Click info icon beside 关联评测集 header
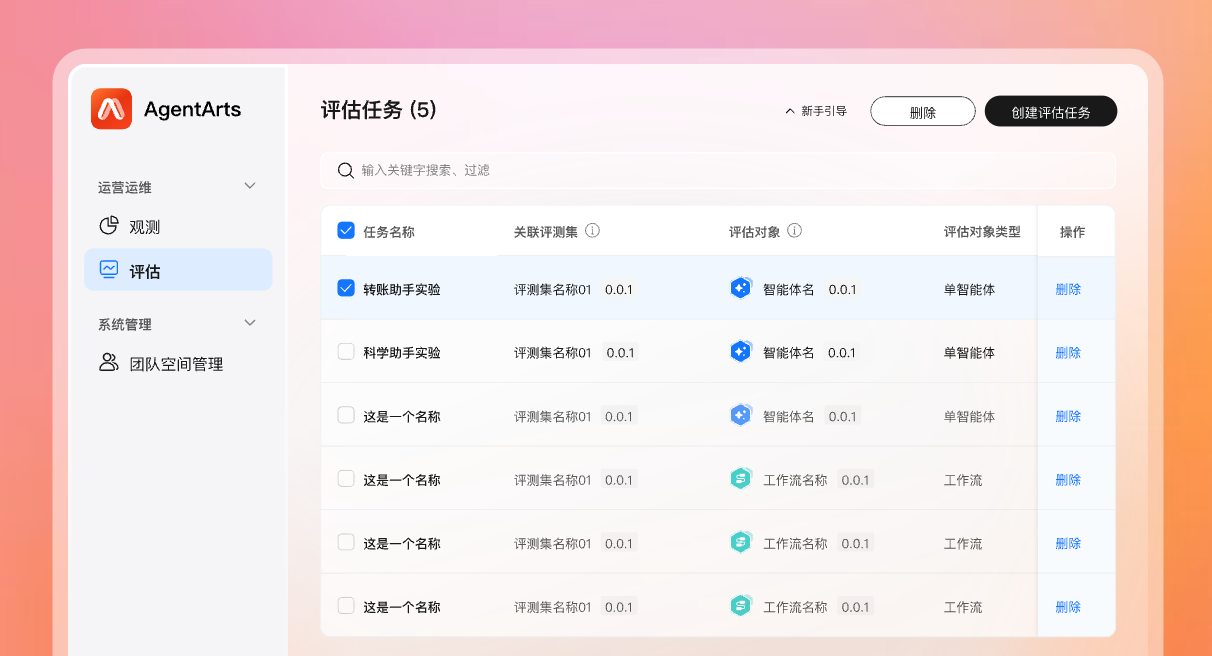1212x656 pixels. pyautogui.click(x=592, y=231)
